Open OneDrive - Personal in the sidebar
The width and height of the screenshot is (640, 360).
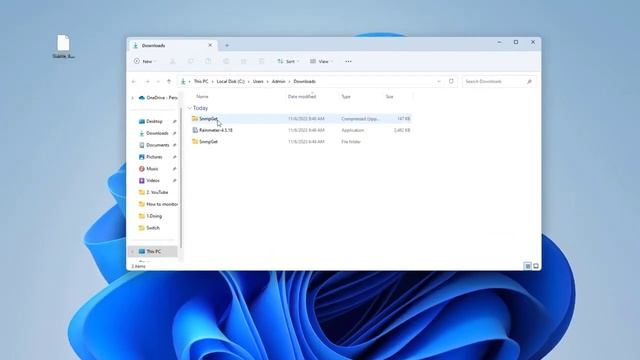[158, 98]
